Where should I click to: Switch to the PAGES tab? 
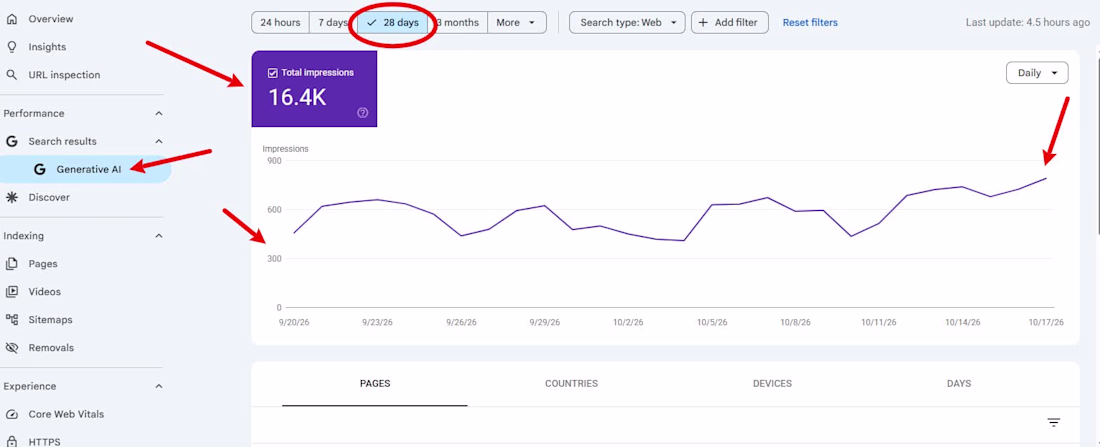coord(375,384)
